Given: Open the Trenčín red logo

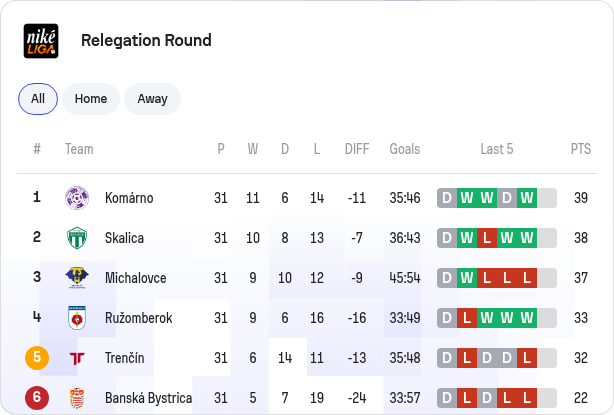Looking at the screenshot, I should [x=77, y=358].
